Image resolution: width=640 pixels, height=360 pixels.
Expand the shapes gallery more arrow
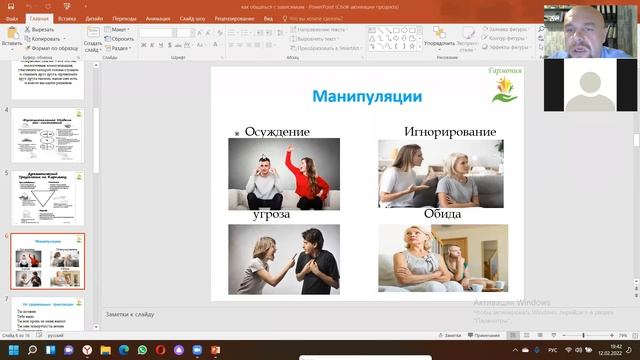click(420, 47)
